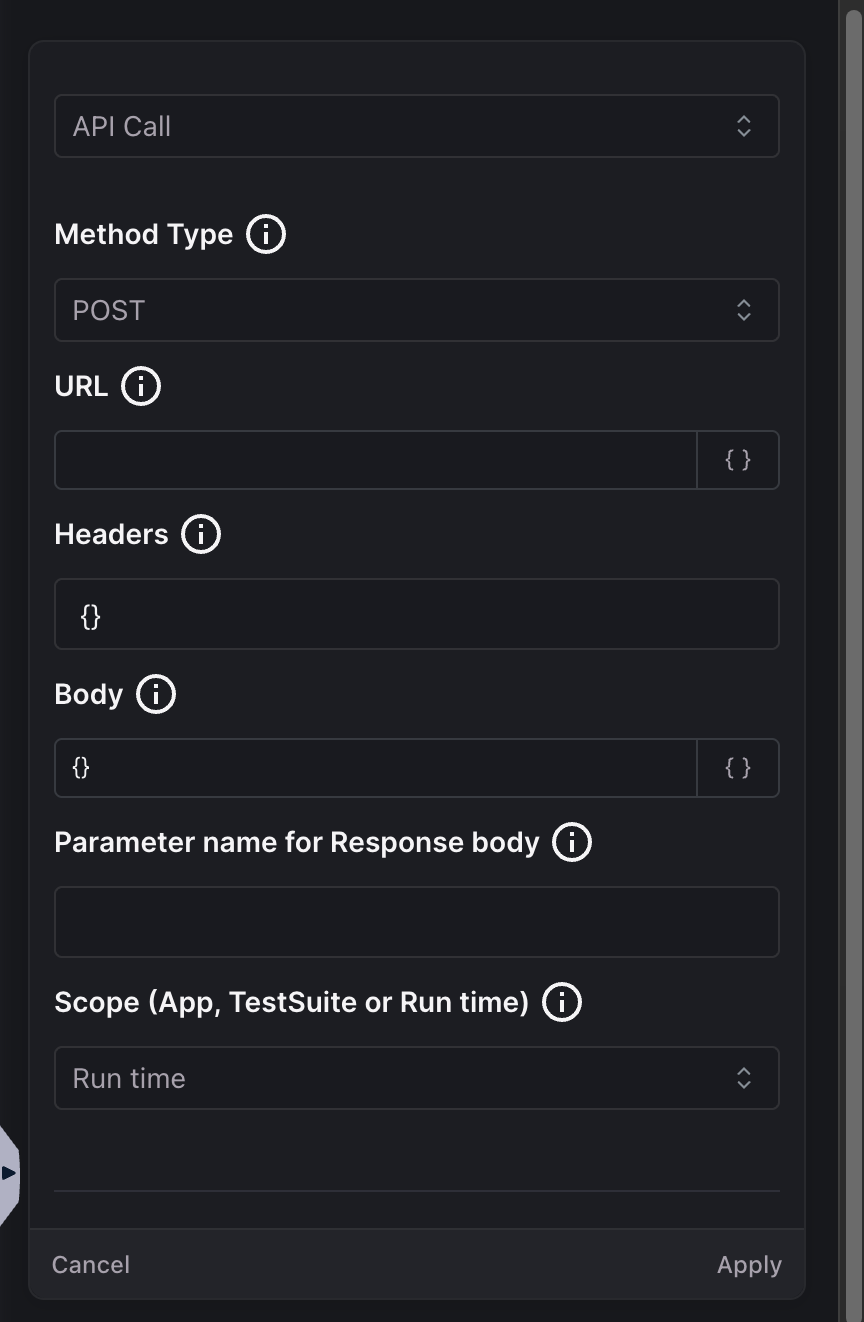Edit the Headers JSON field
The width and height of the screenshot is (864, 1322).
[417, 614]
